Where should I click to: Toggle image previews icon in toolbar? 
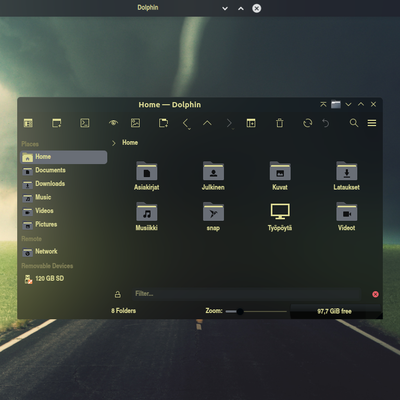pyautogui.click(x=135, y=123)
